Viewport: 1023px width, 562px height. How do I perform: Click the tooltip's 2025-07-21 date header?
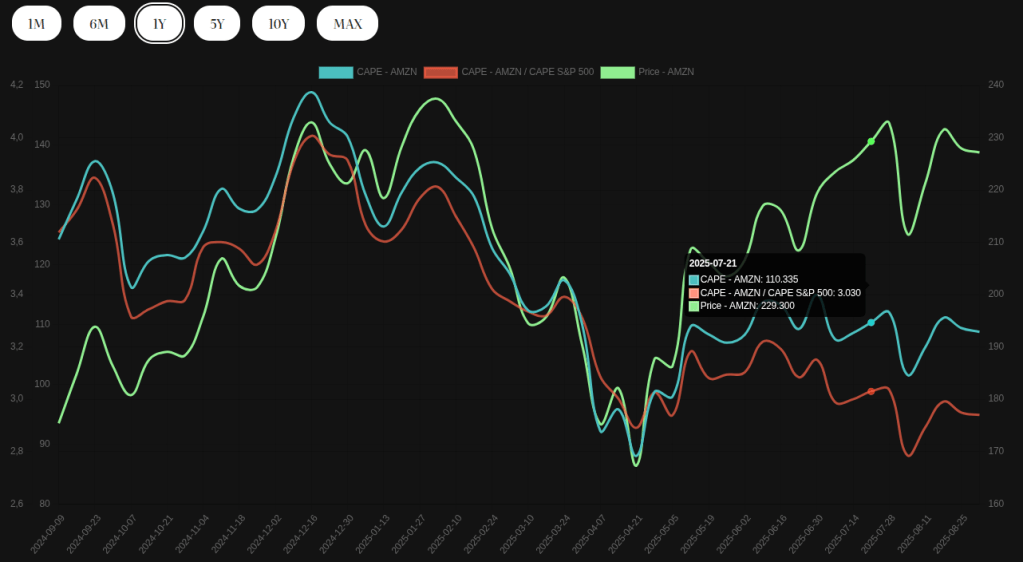pos(713,263)
